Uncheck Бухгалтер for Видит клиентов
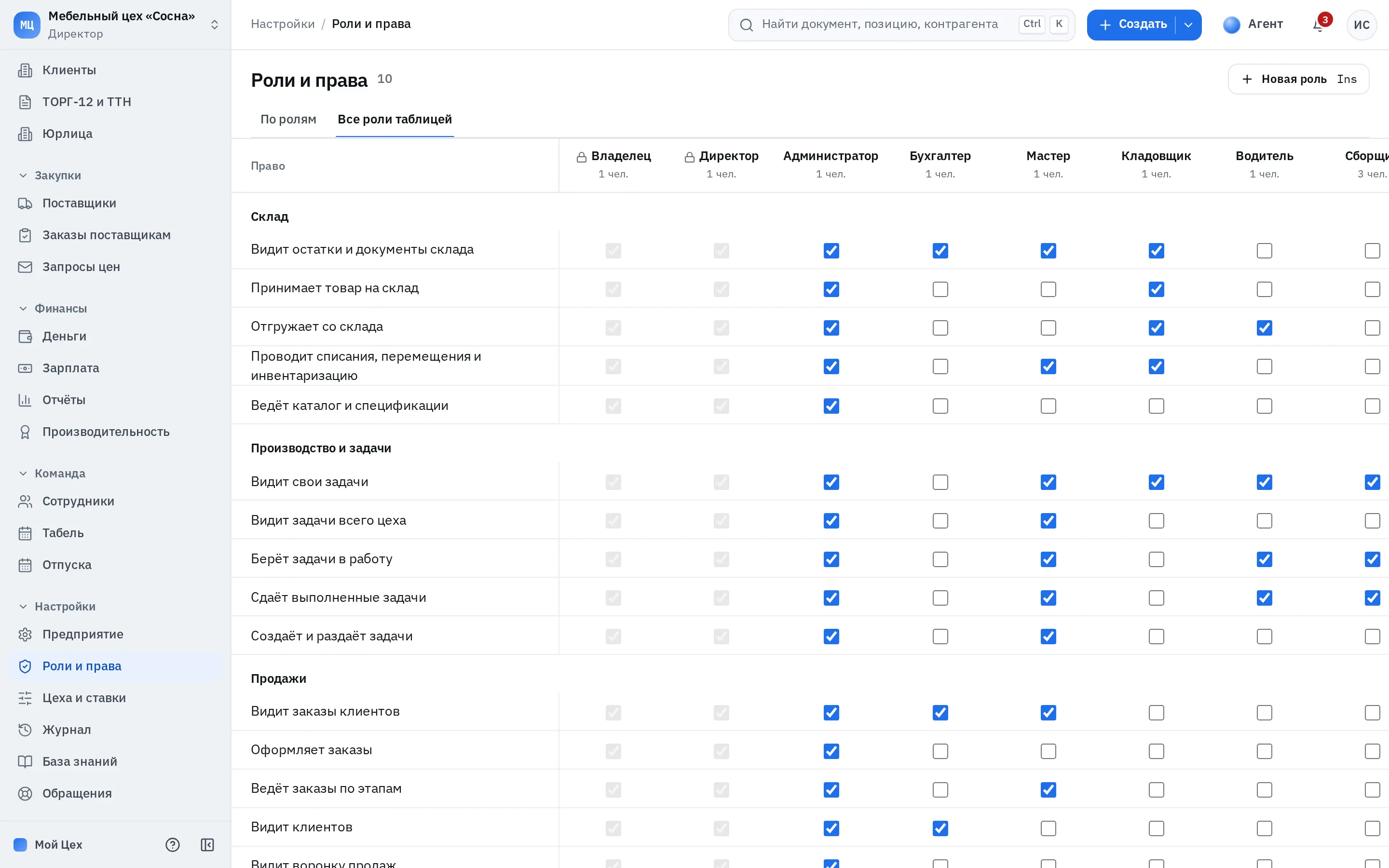This screenshot has width=1389, height=868. click(x=940, y=828)
